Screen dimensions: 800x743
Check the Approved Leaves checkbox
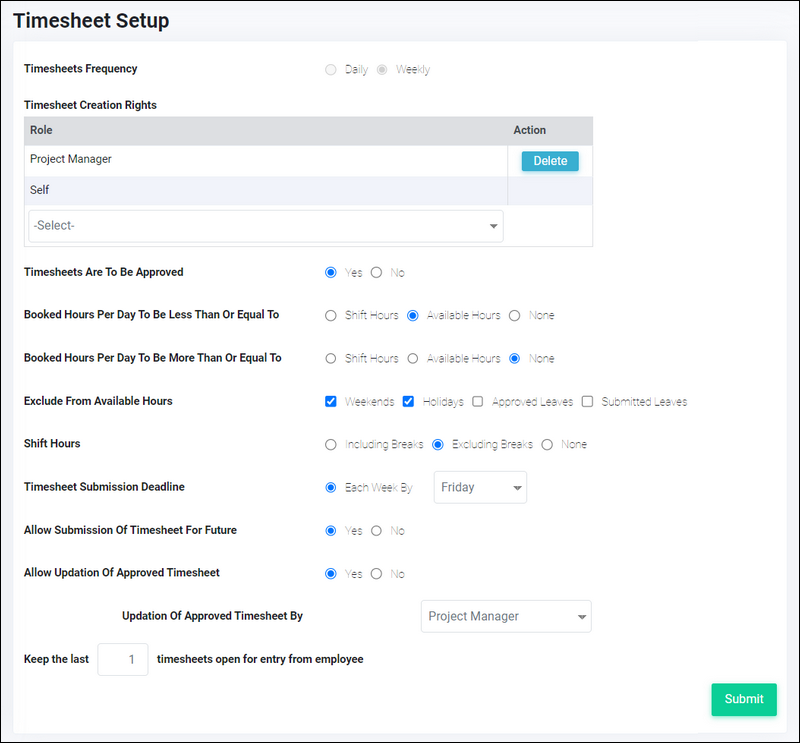[478, 401]
